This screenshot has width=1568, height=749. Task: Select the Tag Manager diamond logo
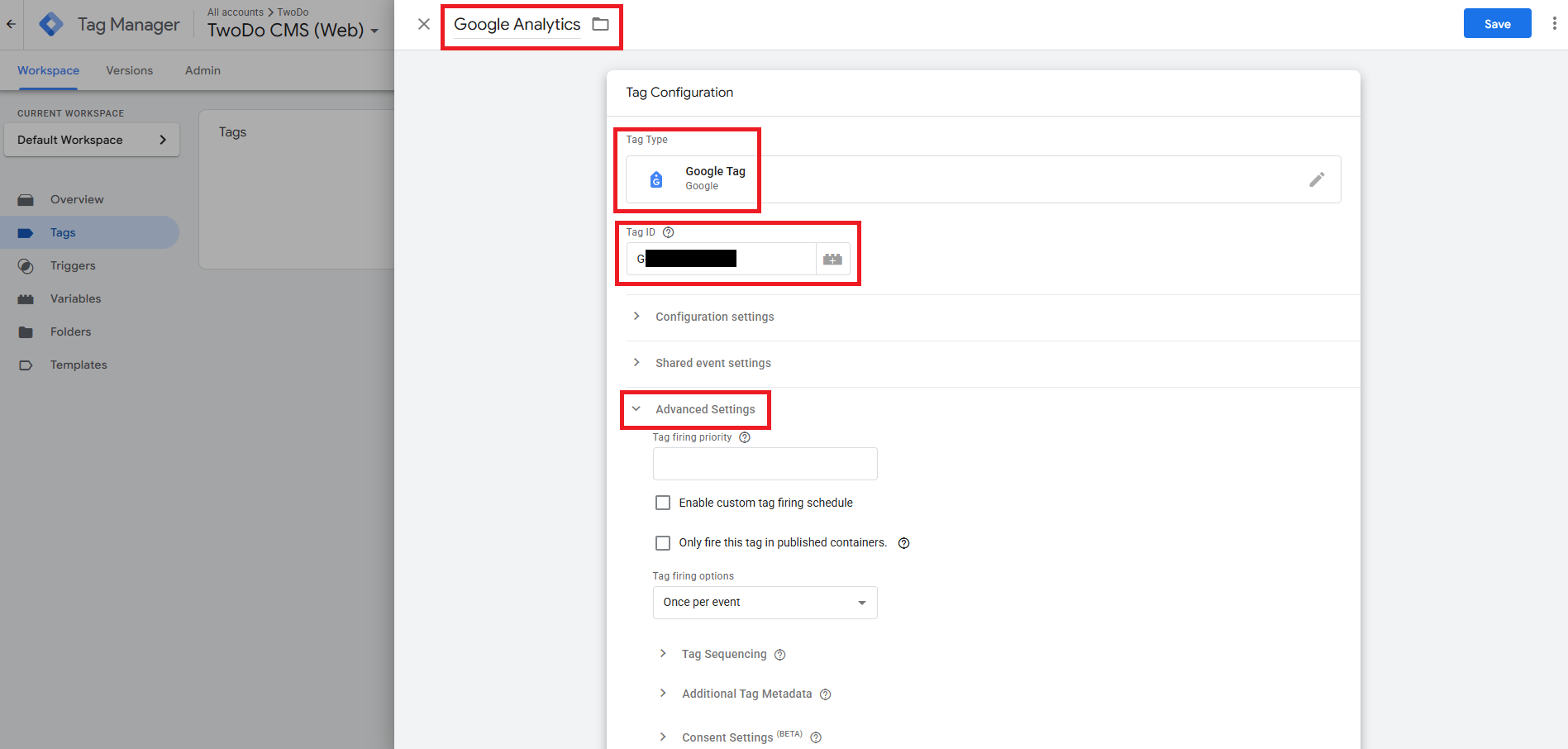pyautogui.click(x=50, y=23)
